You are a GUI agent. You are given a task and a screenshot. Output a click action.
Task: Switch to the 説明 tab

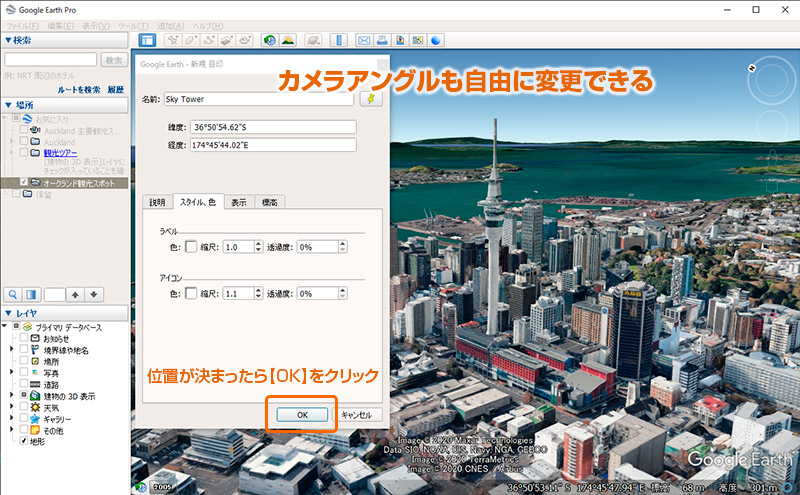click(x=157, y=202)
